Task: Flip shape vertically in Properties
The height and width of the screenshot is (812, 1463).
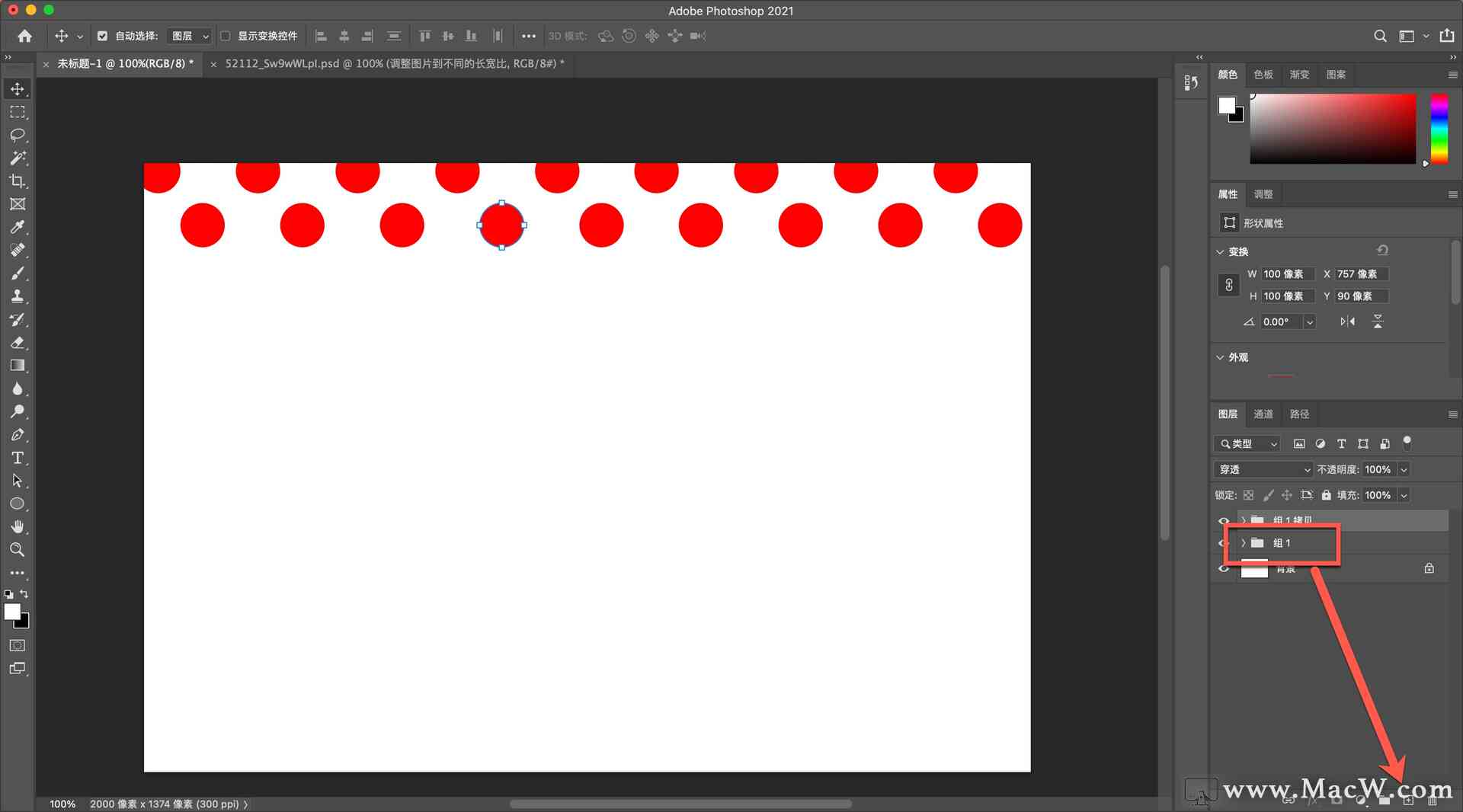Action: coord(1378,321)
